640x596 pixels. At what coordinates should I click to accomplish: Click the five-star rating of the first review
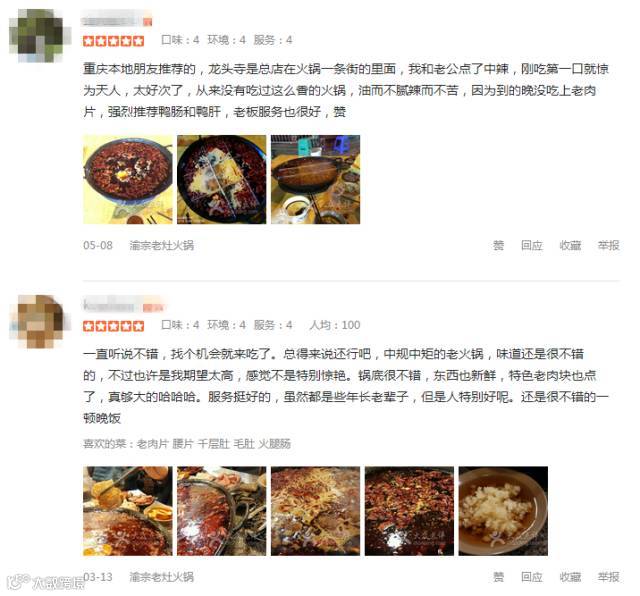coord(113,41)
